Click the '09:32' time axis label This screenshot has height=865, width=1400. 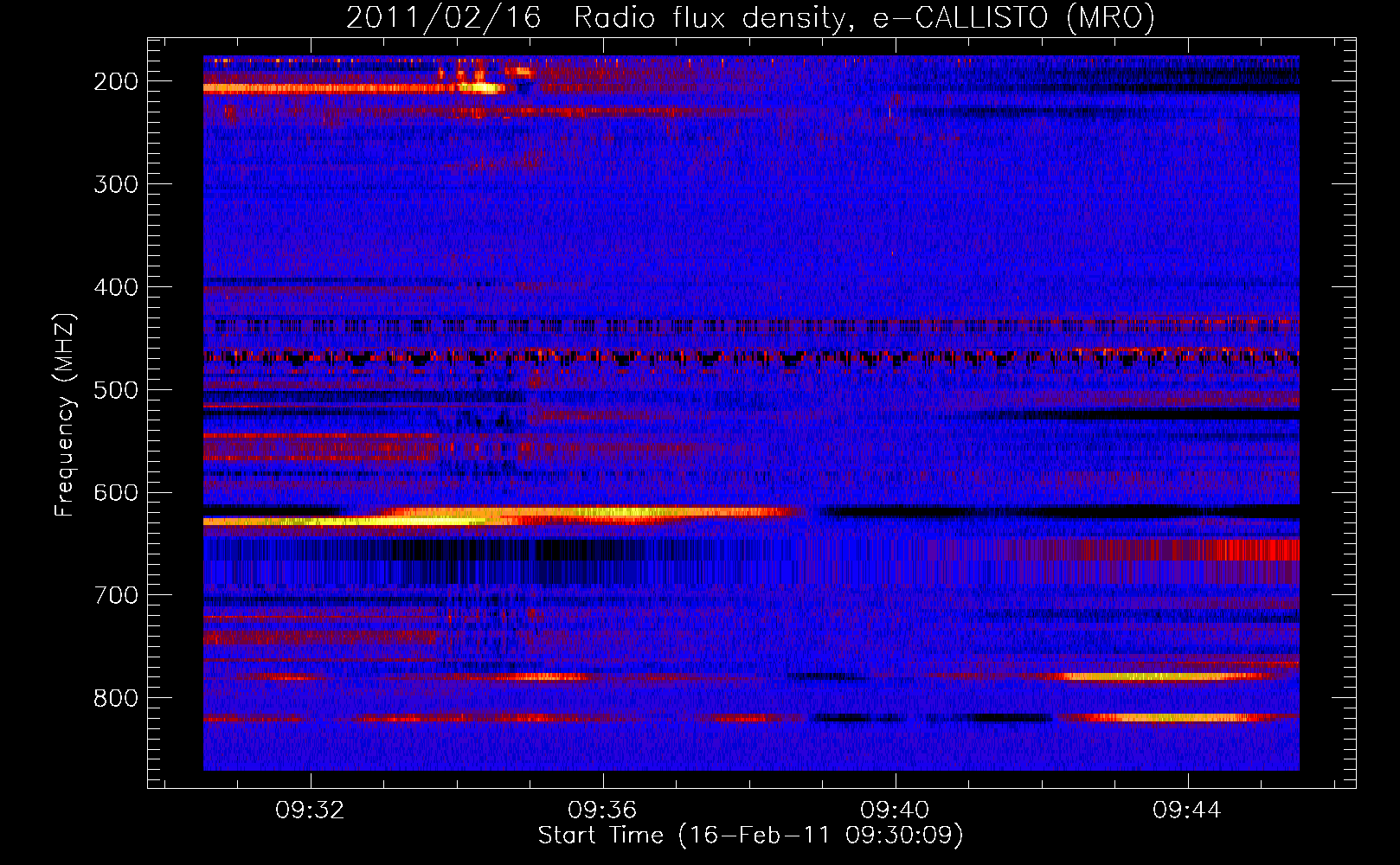tap(310, 810)
